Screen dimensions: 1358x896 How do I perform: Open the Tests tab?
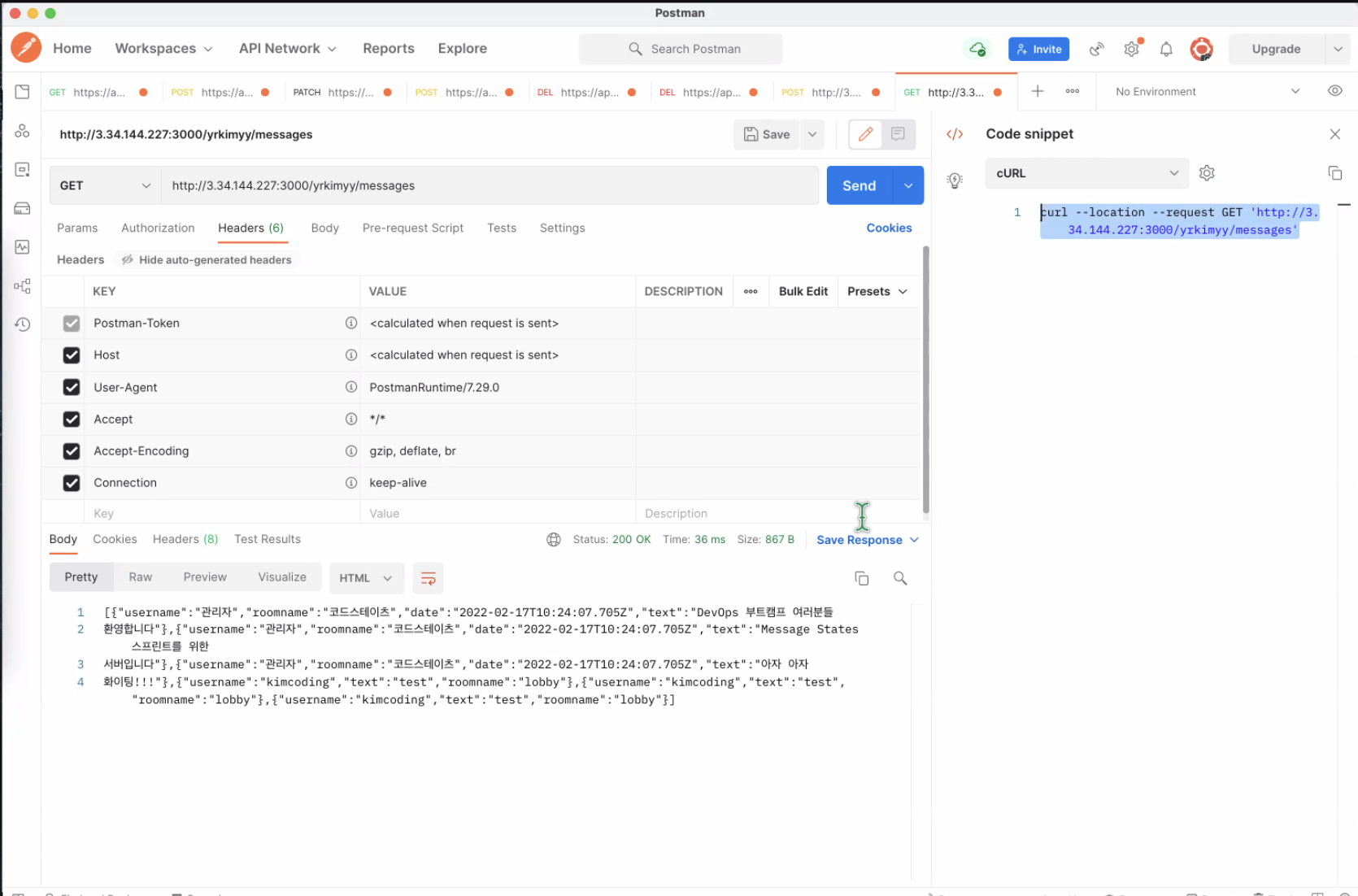(x=501, y=228)
